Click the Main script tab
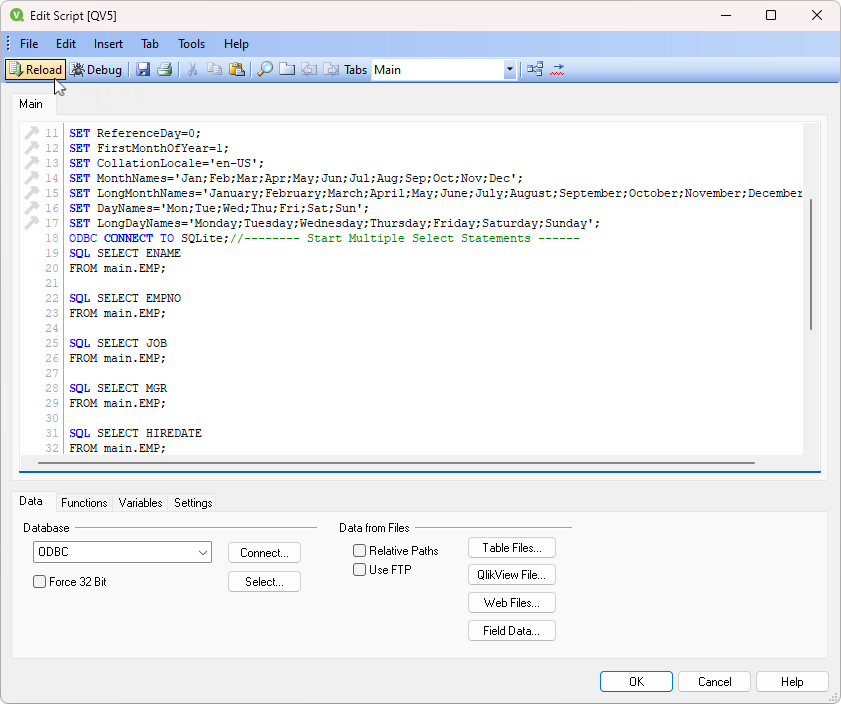The image size is (841, 704). [x=31, y=103]
